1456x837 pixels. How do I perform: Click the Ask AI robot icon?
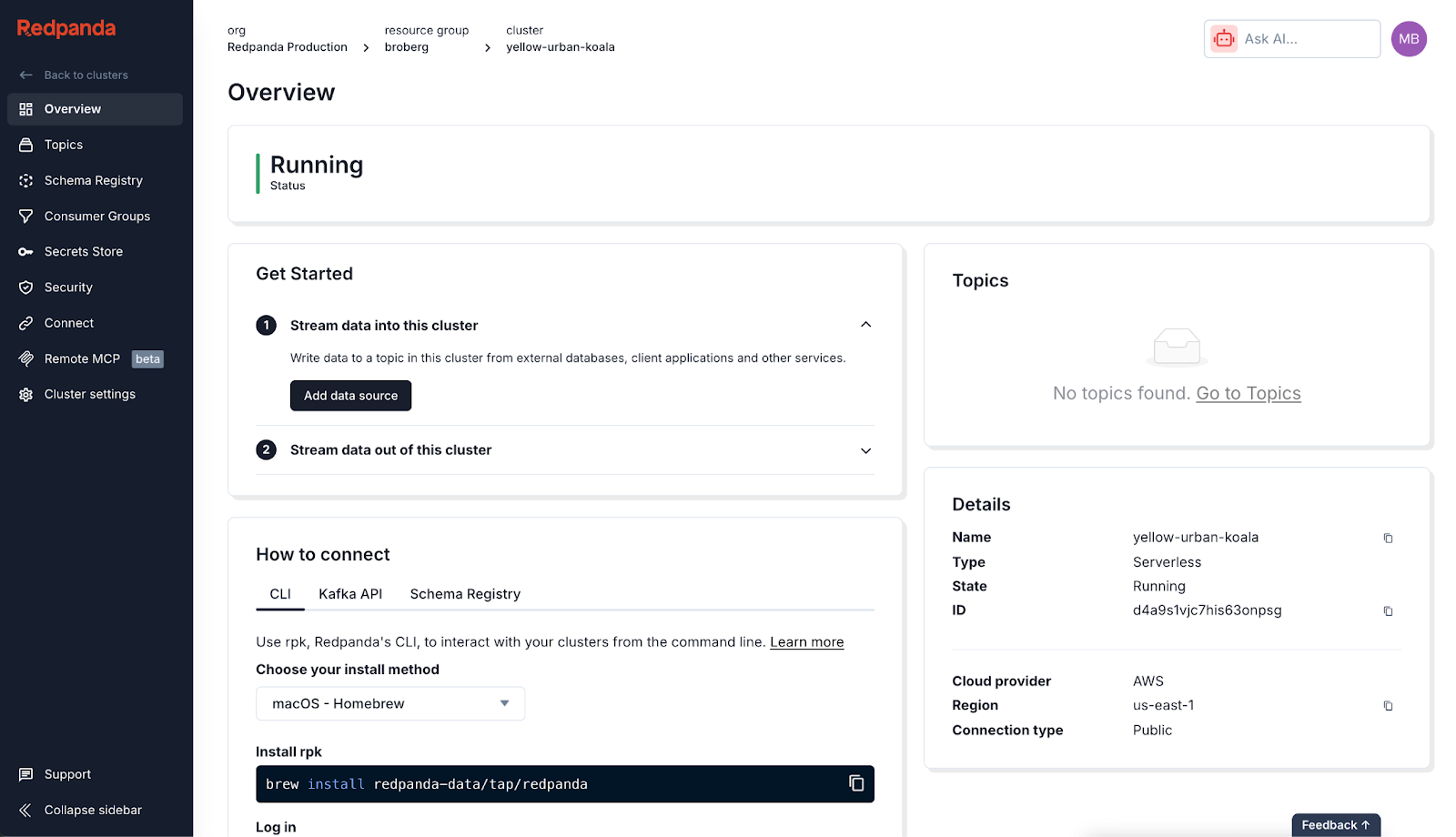tap(1224, 39)
